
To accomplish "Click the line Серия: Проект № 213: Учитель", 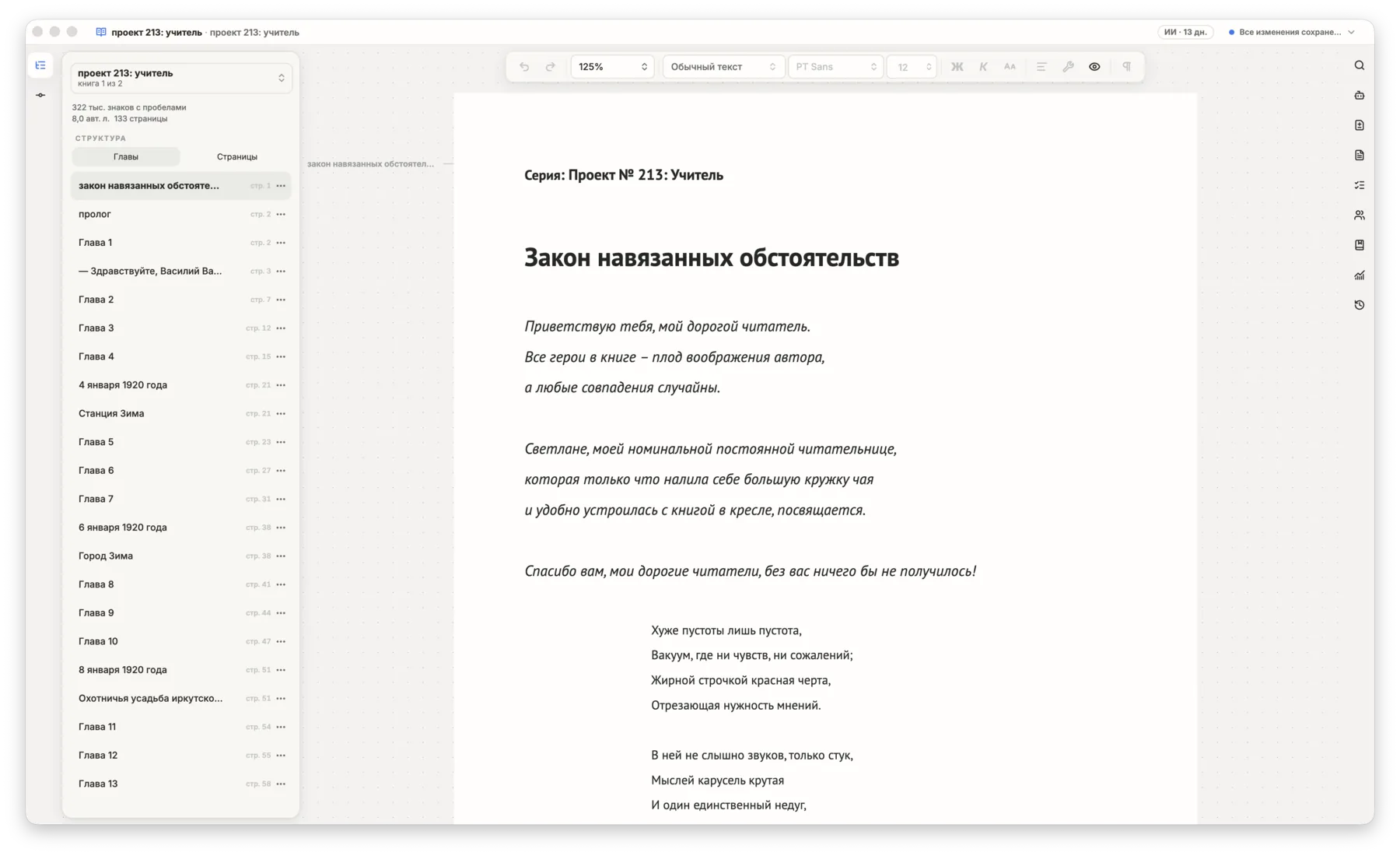I will click(x=624, y=175).
